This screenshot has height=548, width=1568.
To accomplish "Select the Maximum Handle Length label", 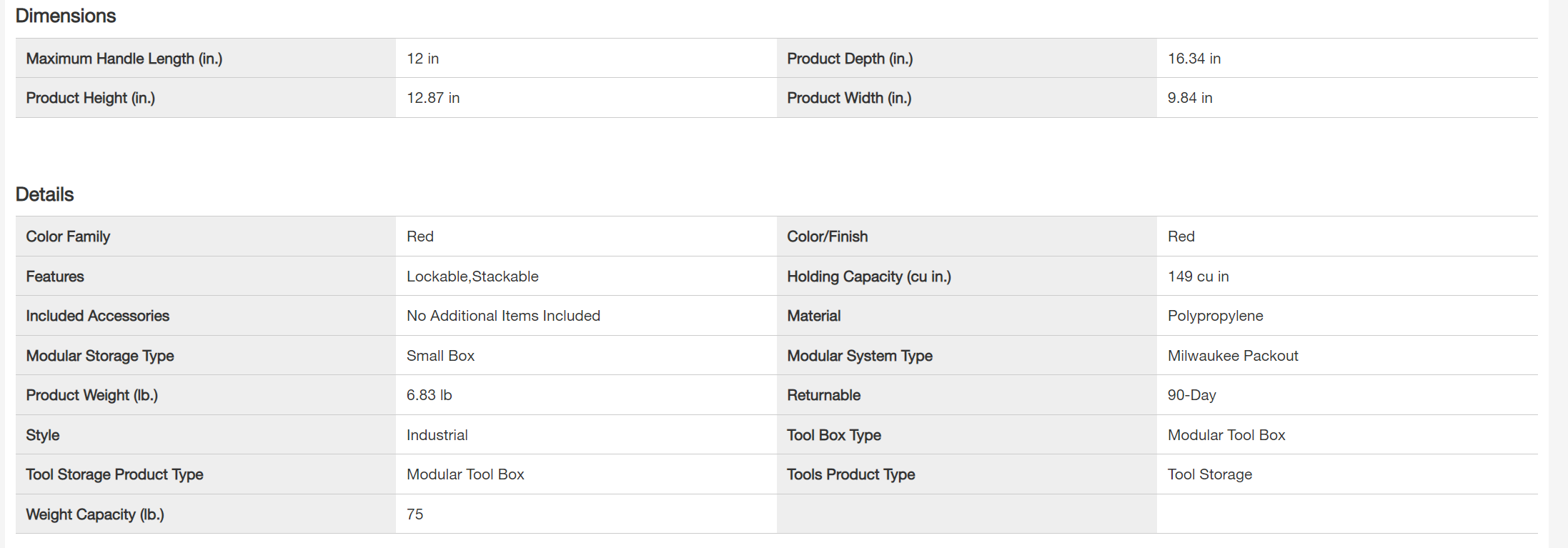I will pyautogui.click(x=124, y=59).
